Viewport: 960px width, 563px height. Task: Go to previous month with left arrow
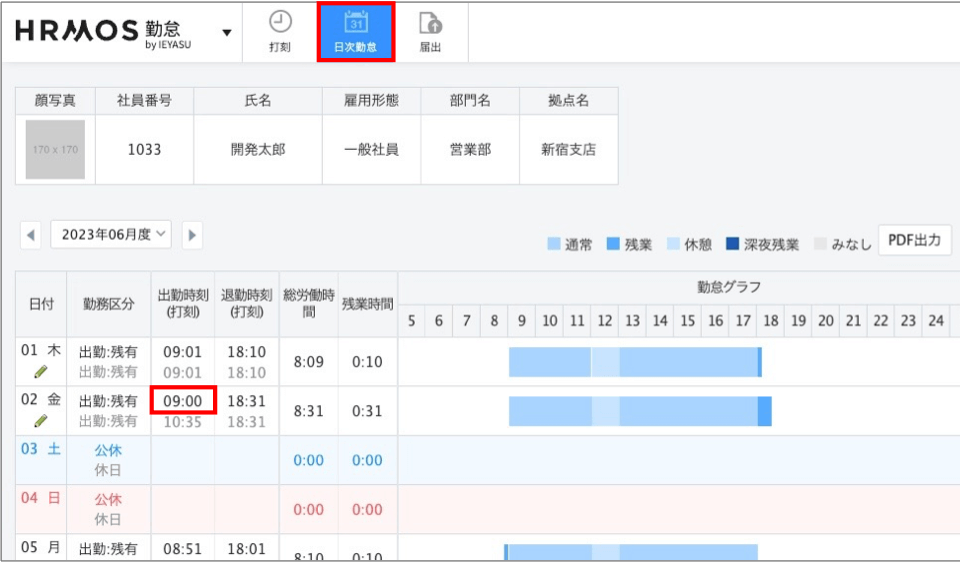31,235
